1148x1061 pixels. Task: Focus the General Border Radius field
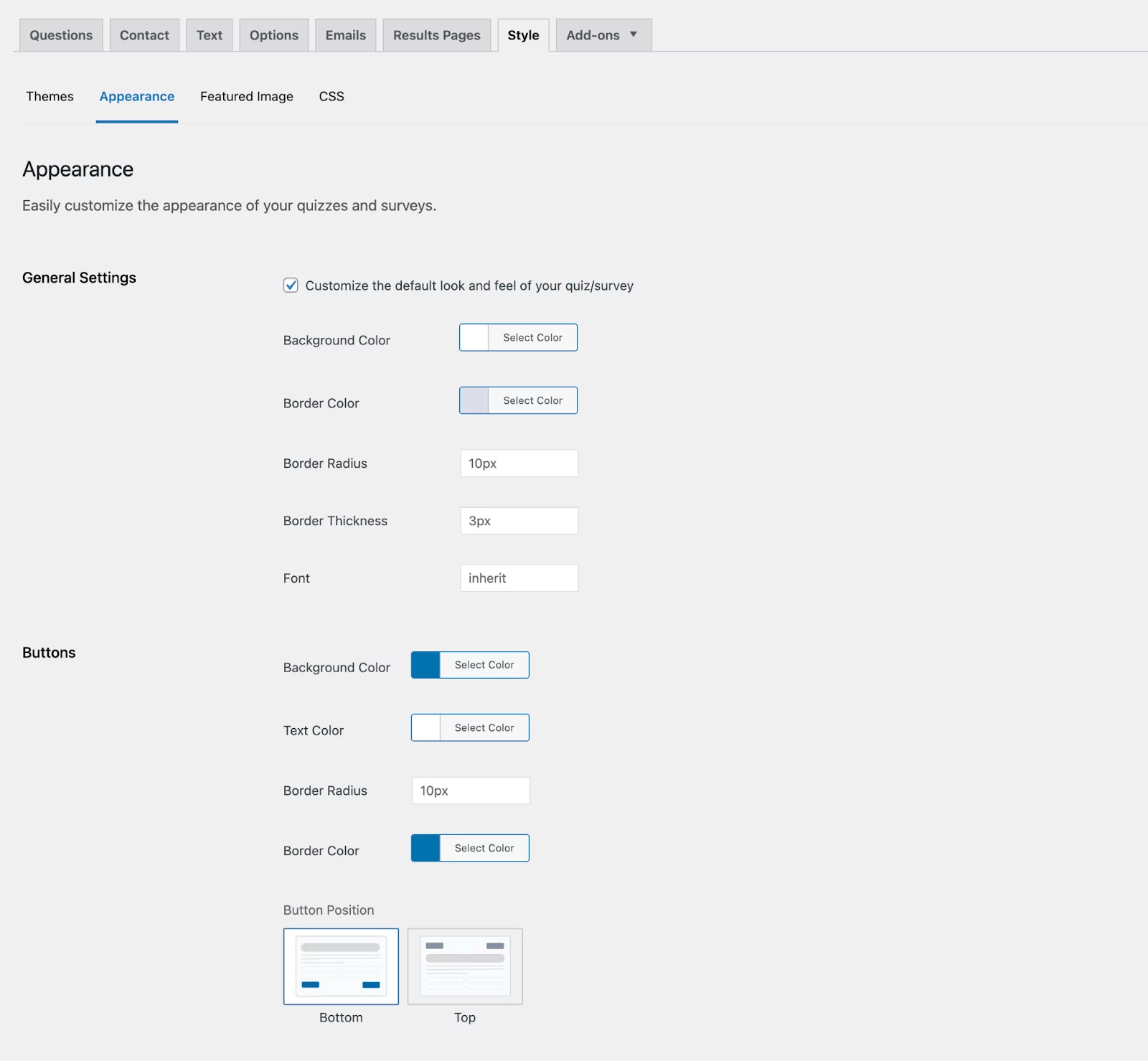[519, 463]
